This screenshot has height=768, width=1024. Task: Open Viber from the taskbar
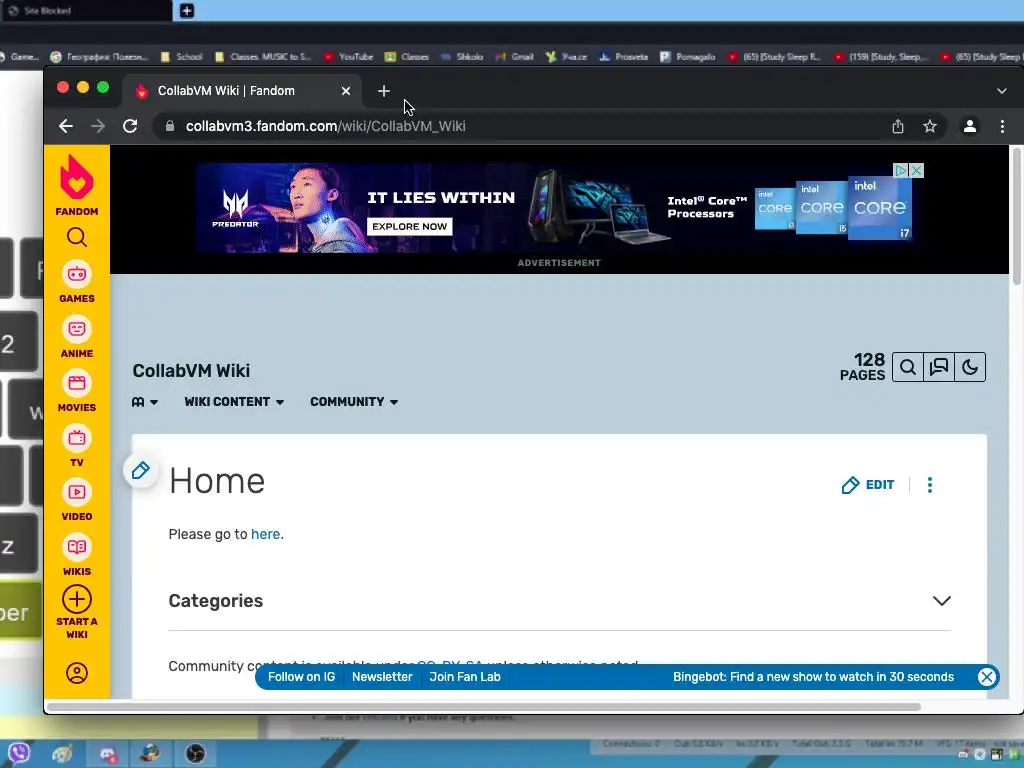click(19, 753)
